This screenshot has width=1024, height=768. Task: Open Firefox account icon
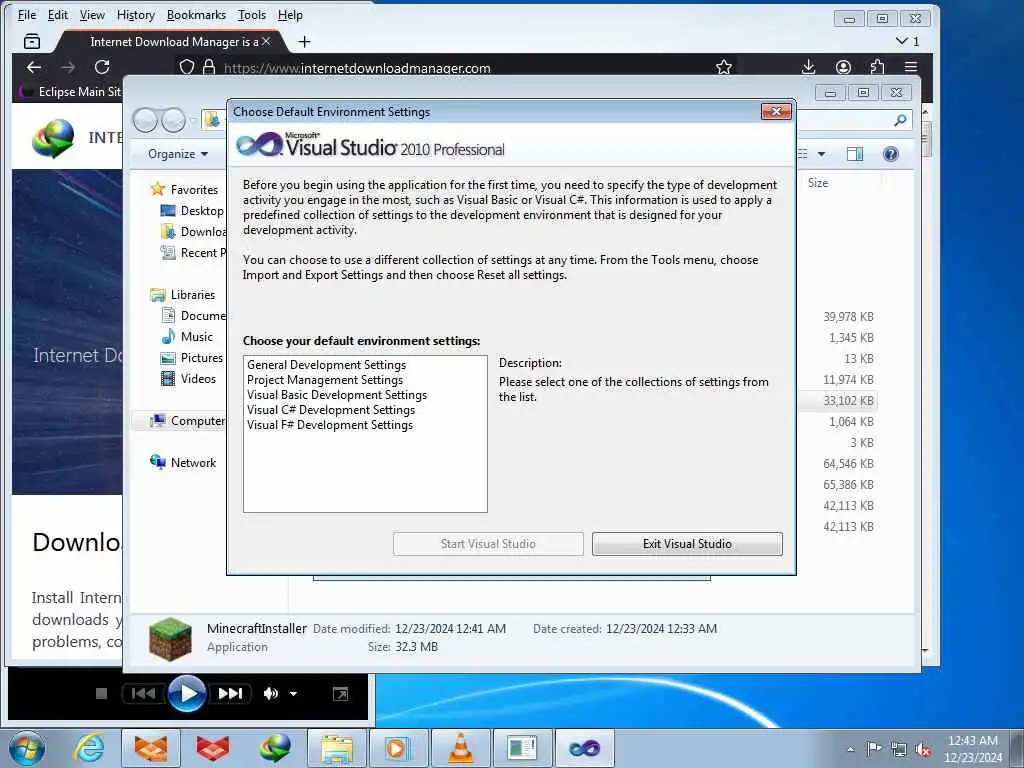pos(843,67)
